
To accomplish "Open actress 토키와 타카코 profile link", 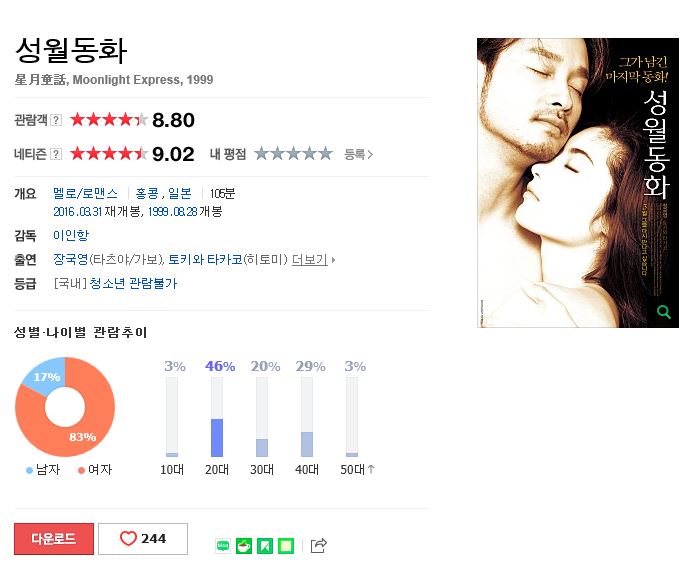I will [206, 259].
